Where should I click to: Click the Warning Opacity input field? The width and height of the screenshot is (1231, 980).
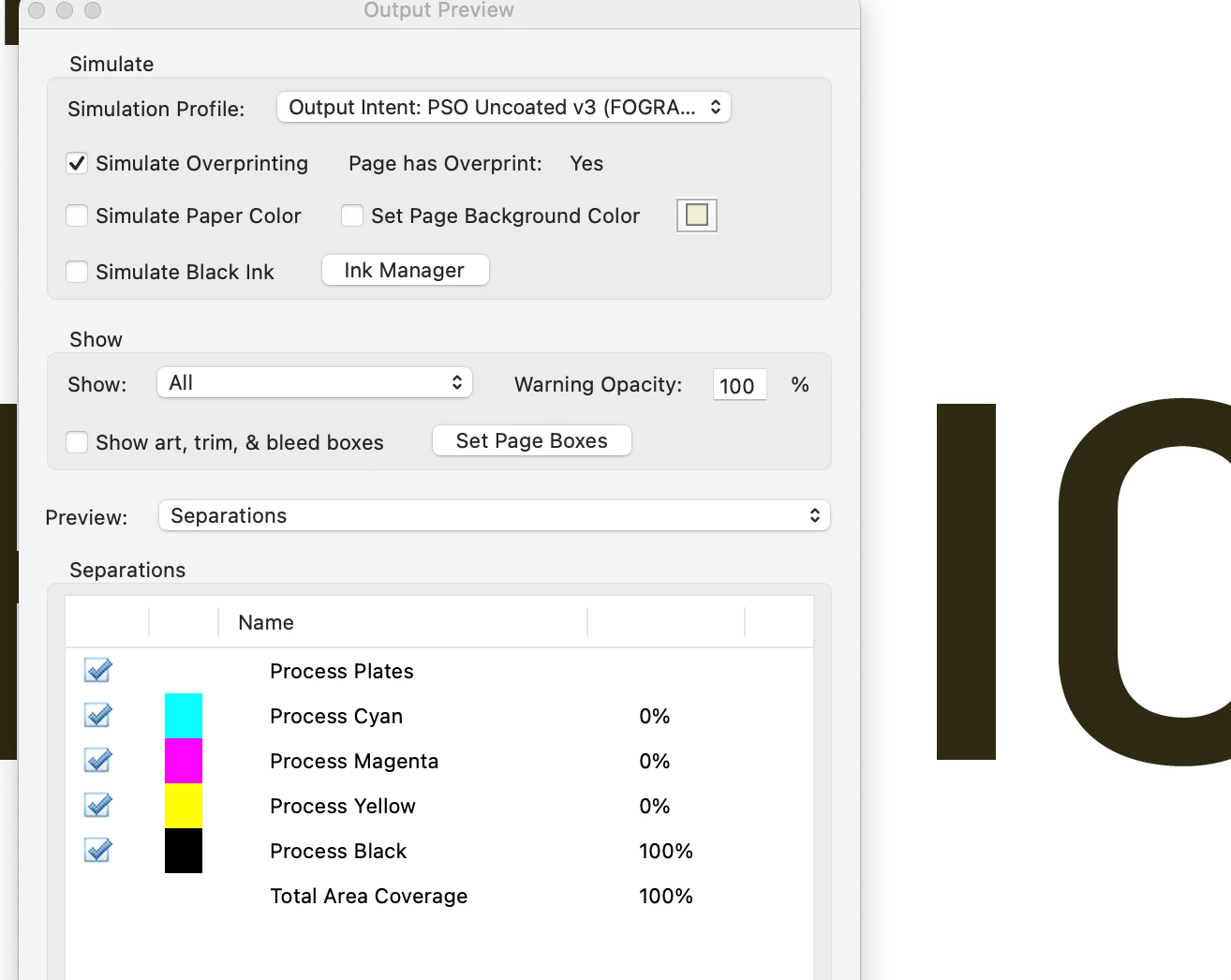pyautogui.click(x=740, y=385)
